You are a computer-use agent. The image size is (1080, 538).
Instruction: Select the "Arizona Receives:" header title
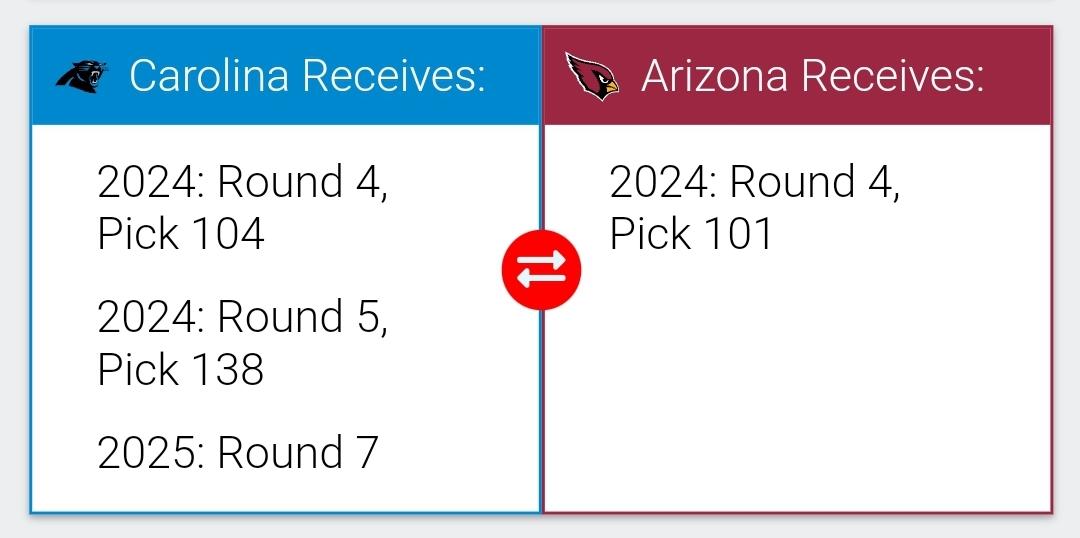[x=812, y=75]
